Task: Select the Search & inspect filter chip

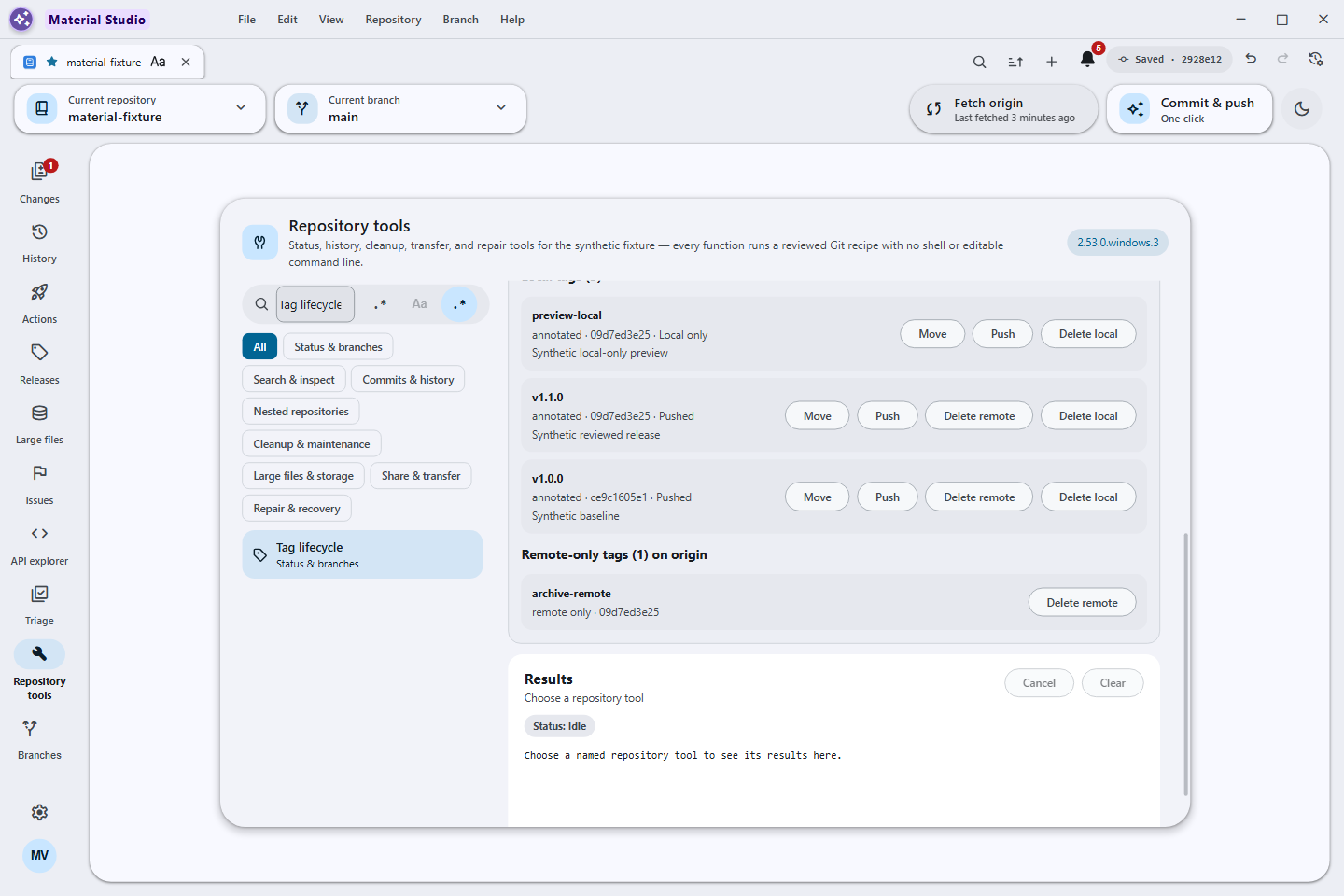Action: click(x=294, y=380)
